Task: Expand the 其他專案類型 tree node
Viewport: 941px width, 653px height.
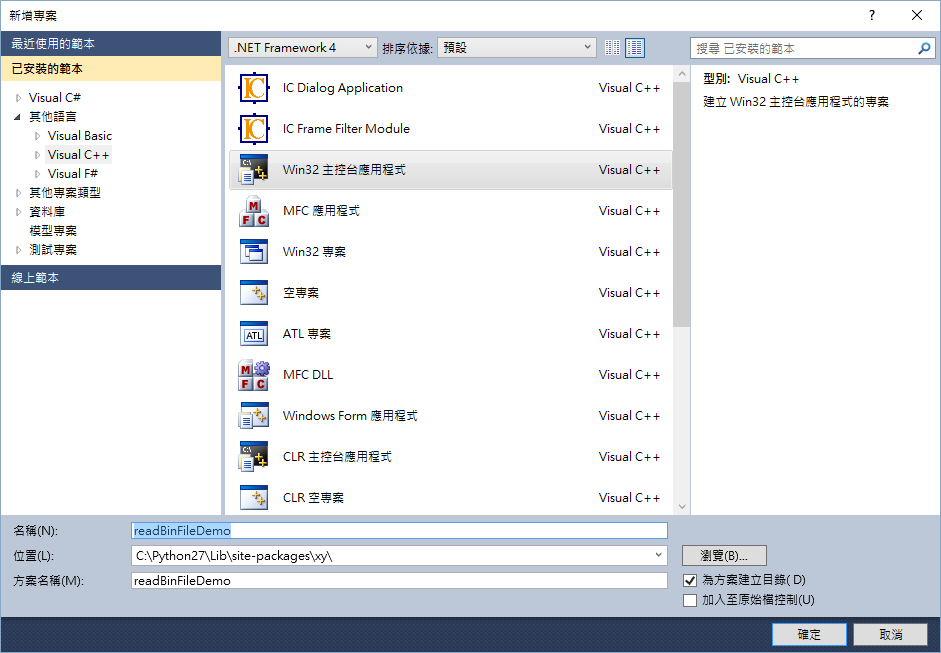Action: [19, 193]
